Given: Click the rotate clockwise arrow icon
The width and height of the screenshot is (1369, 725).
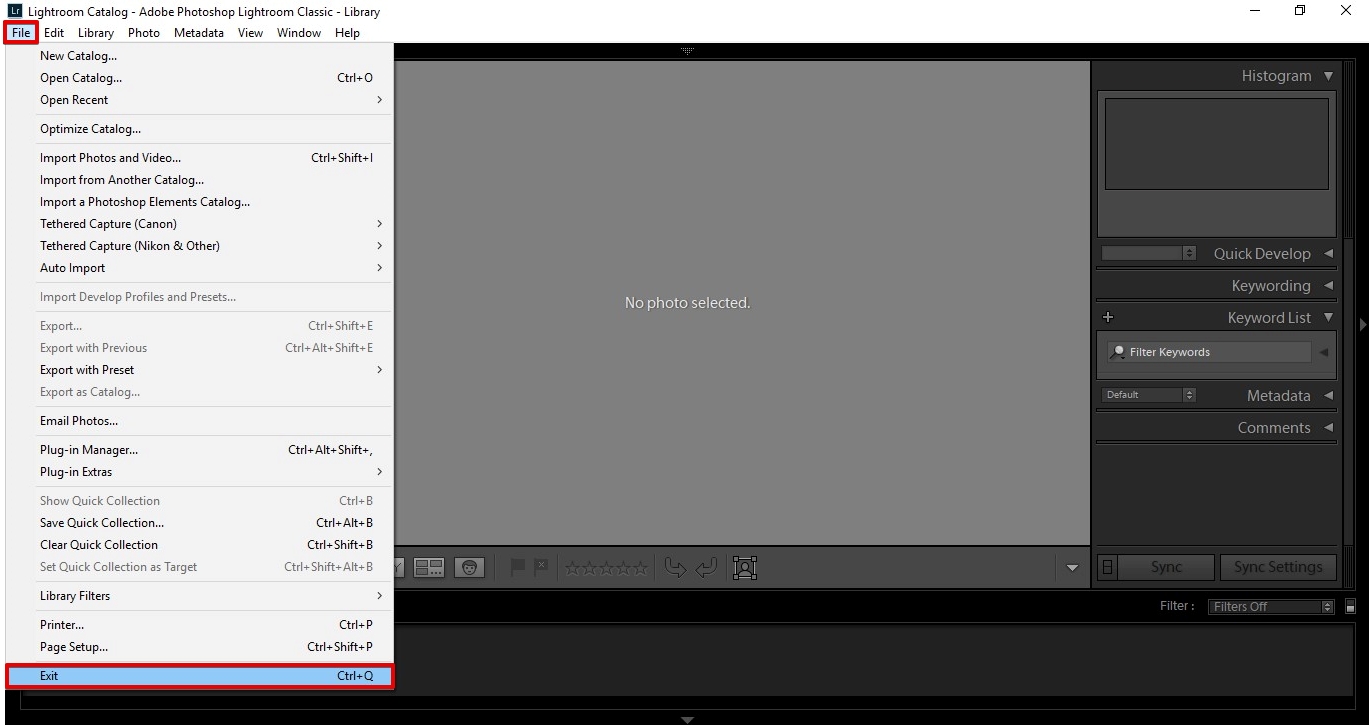Looking at the screenshot, I should pyautogui.click(x=706, y=568).
